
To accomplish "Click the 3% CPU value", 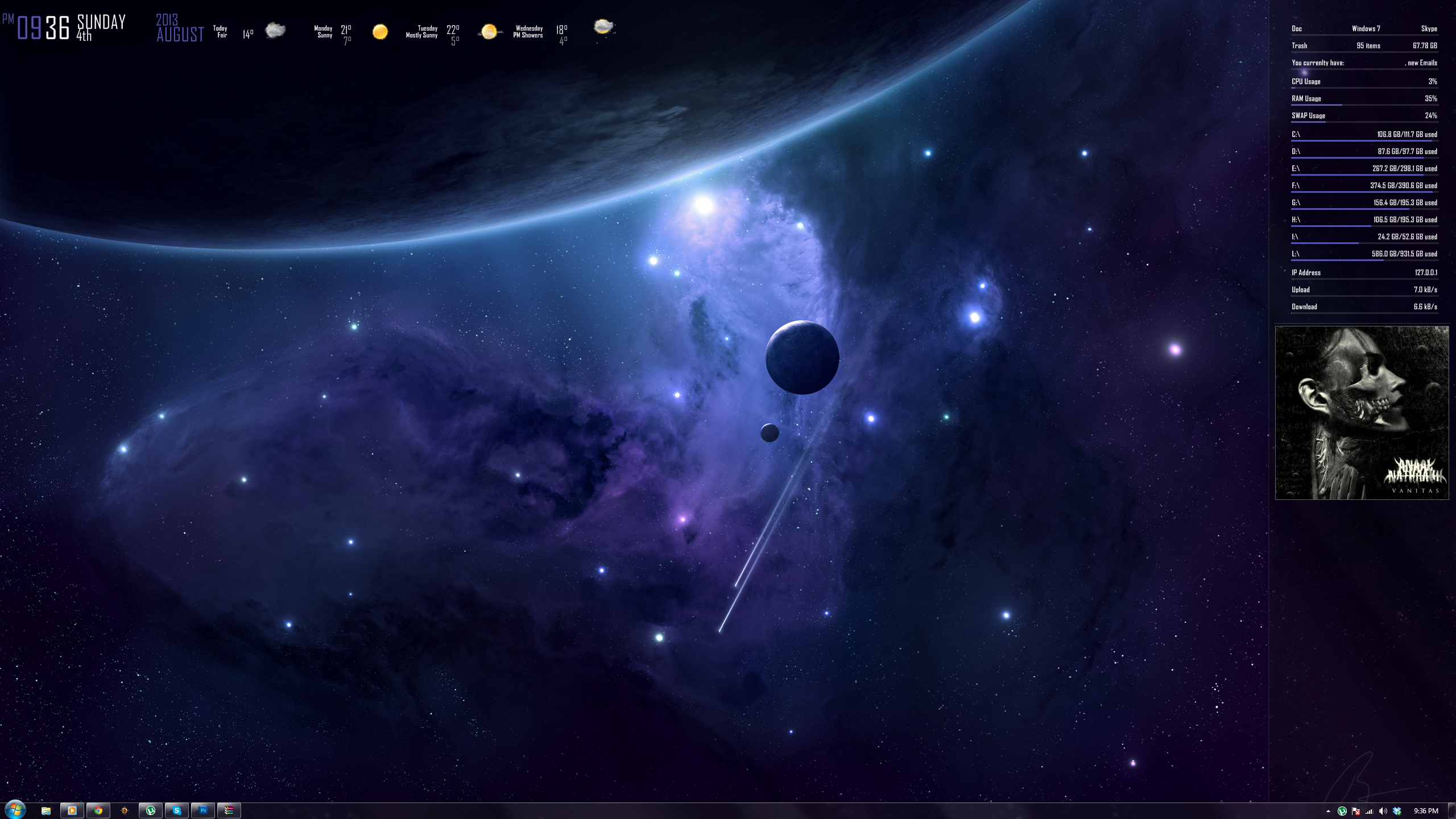I will (x=1433, y=81).
